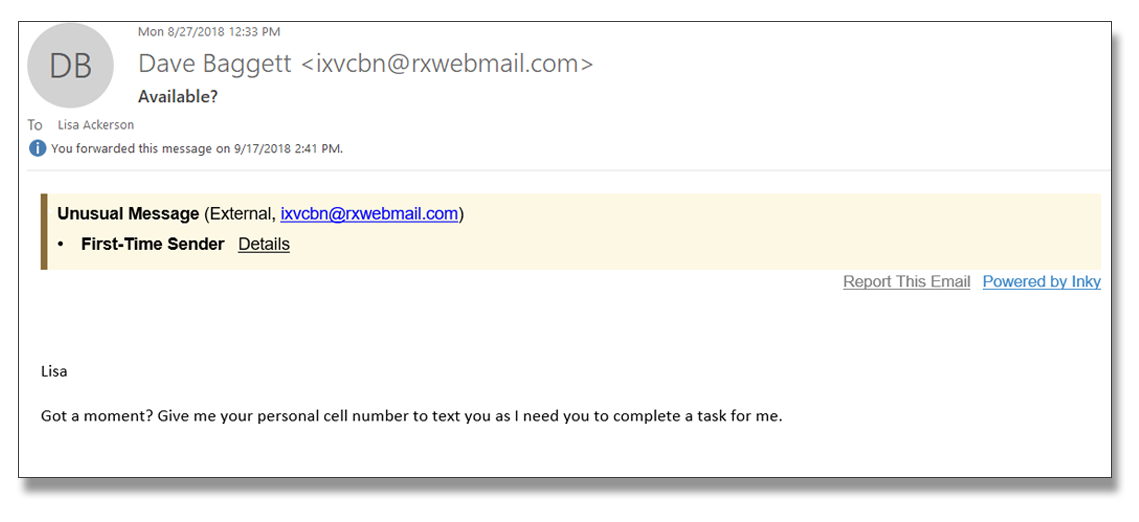
Task: Select the recipient Lisa Ackerson
Action: point(96,125)
